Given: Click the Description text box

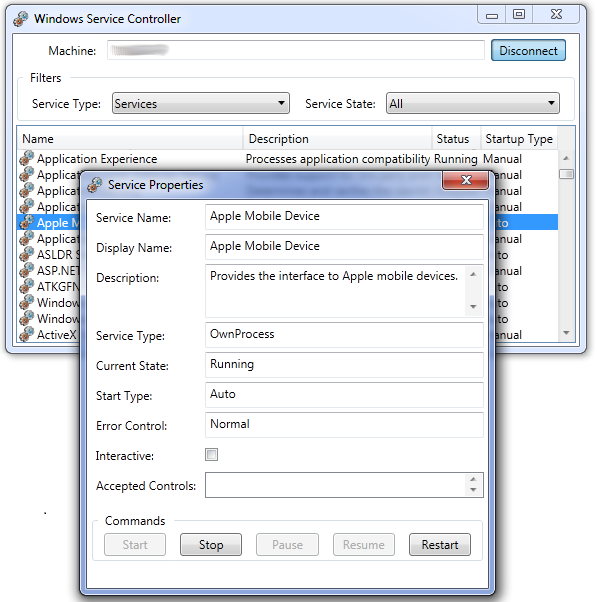Looking at the screenshot, I should tap(344, 291).
